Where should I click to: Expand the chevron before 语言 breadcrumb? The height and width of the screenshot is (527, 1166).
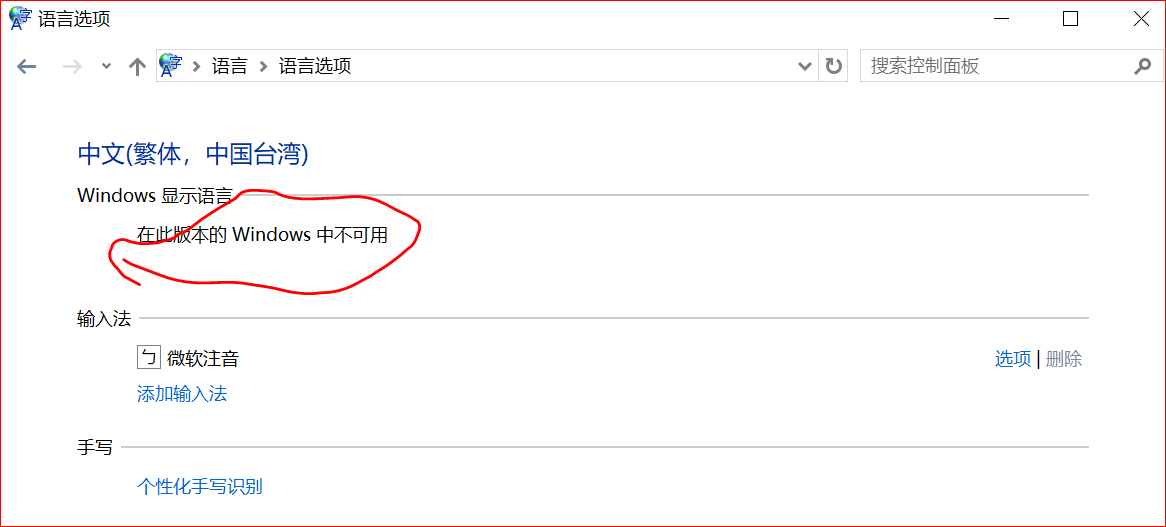coord(197,67)
